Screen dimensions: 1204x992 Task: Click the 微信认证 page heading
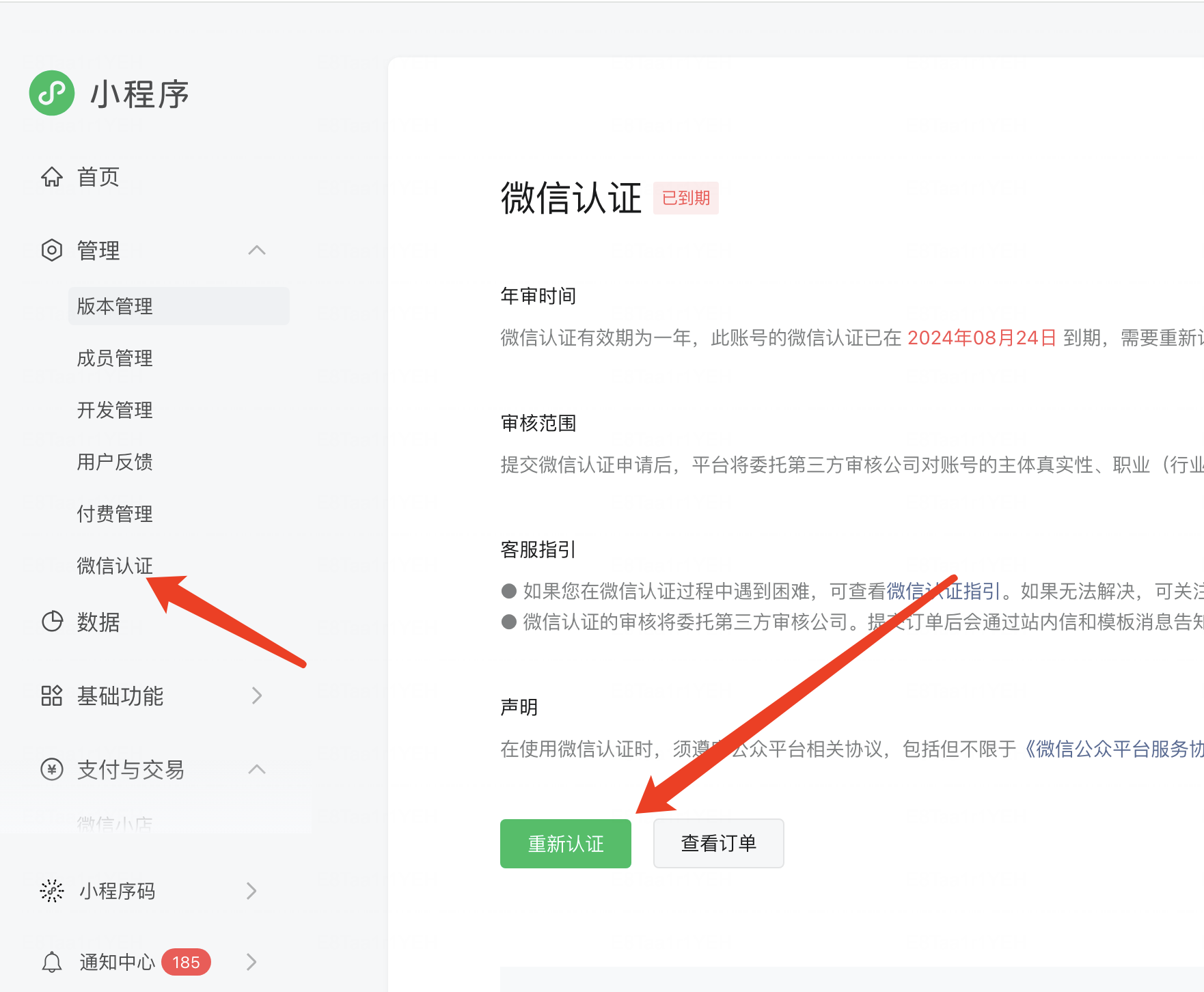tap(571, 198)
